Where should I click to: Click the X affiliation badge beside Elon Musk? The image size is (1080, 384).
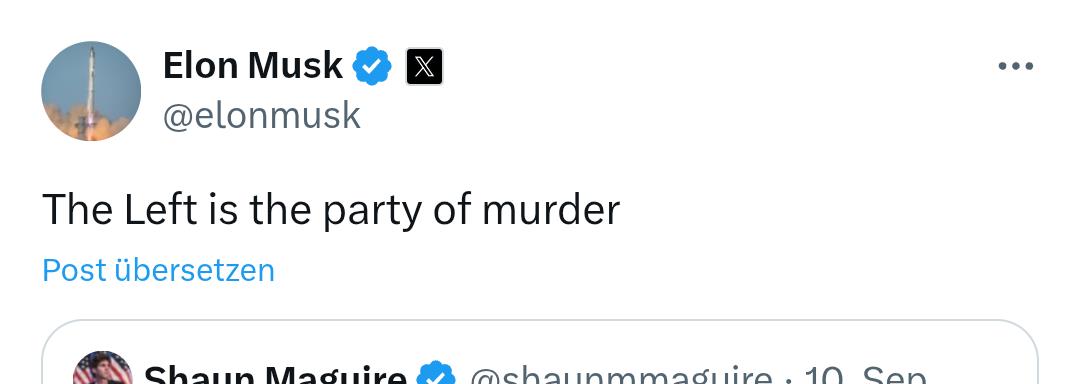click(x=424, y=67)
